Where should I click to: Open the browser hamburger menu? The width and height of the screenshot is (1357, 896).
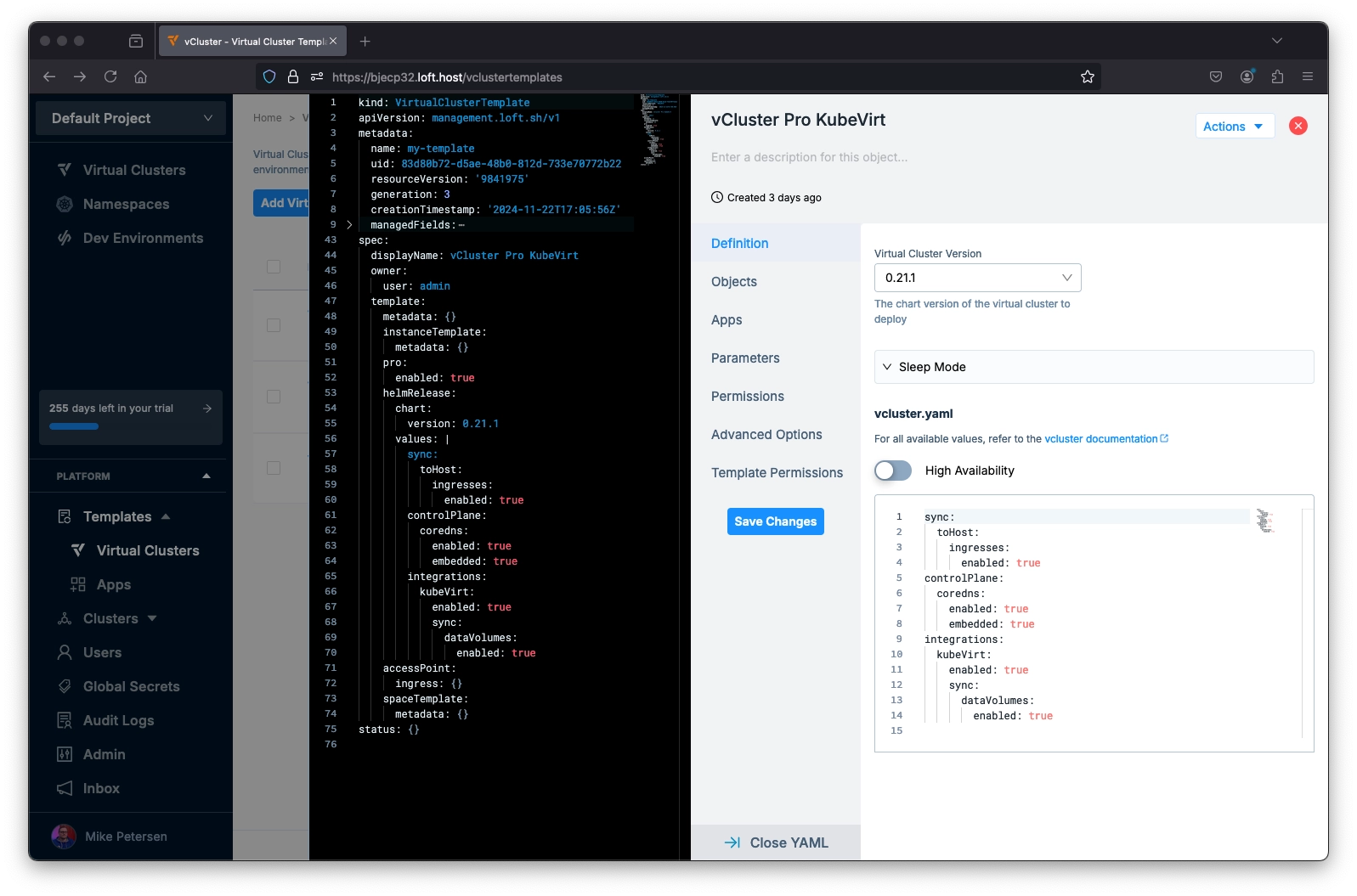click(x=1308, y=76)
